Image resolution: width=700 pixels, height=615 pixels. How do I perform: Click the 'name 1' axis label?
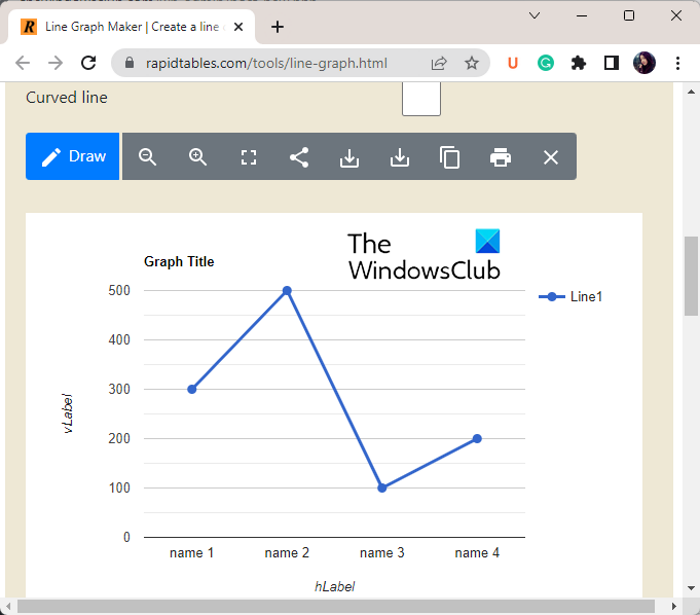192,553
